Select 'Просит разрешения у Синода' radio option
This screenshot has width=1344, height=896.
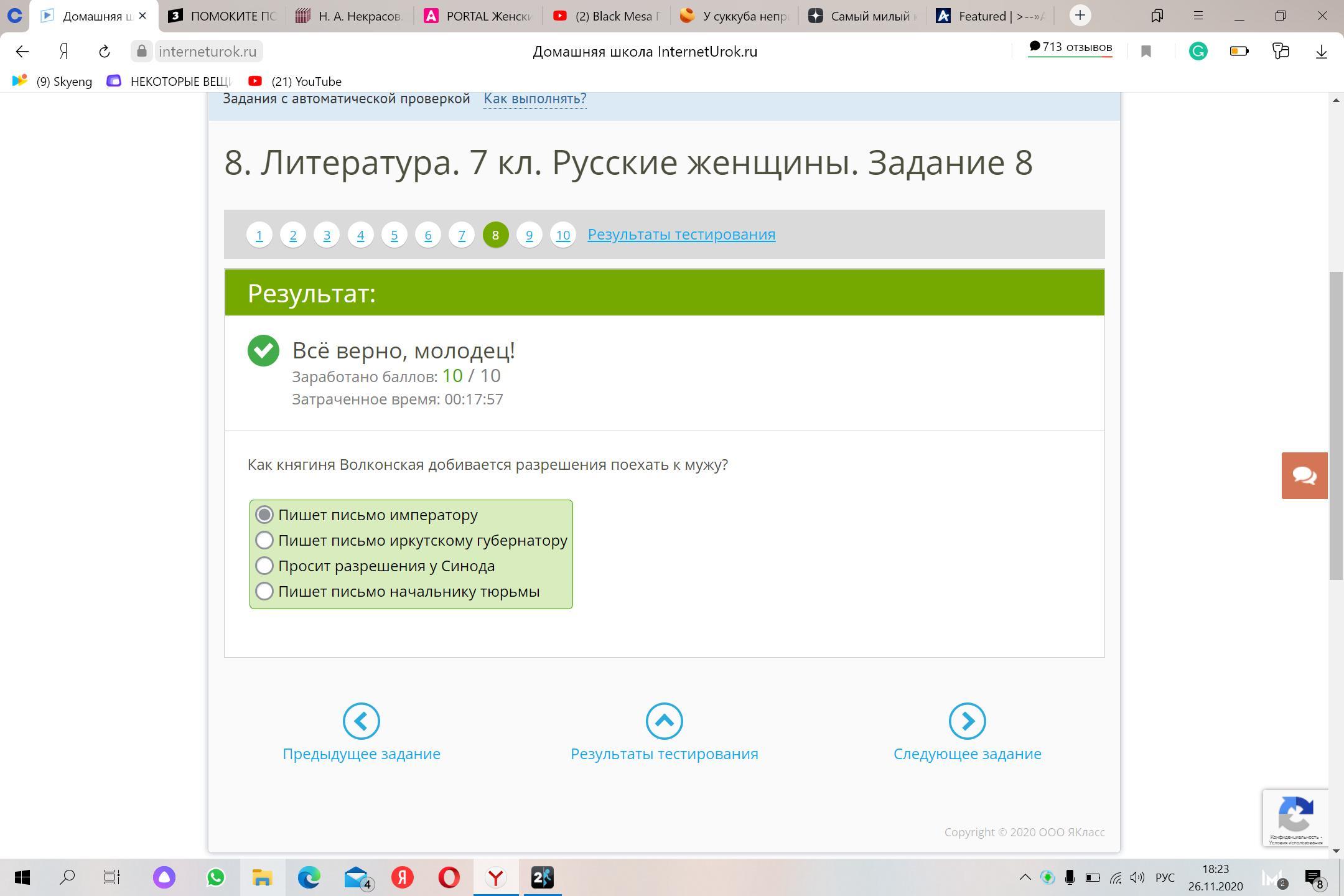coord(264,566)
